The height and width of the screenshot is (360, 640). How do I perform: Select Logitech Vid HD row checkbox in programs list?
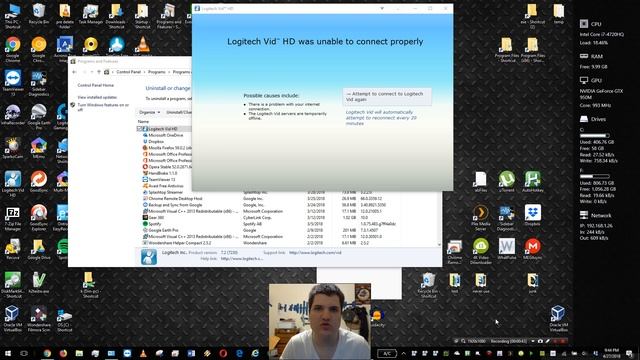tap(140, 129)
